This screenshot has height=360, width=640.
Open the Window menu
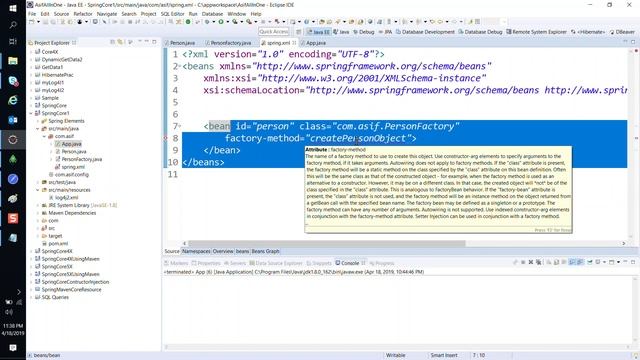click(x=236, y=14)
